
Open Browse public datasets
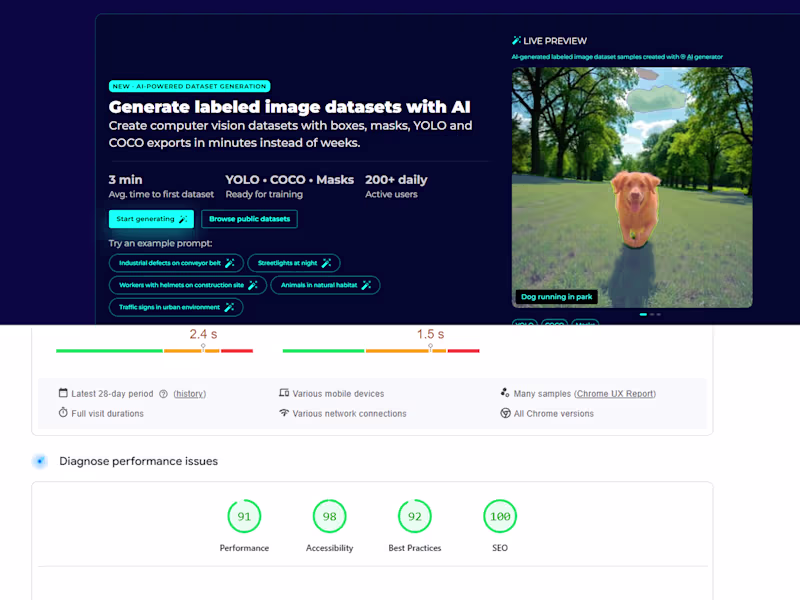(249, 219)
